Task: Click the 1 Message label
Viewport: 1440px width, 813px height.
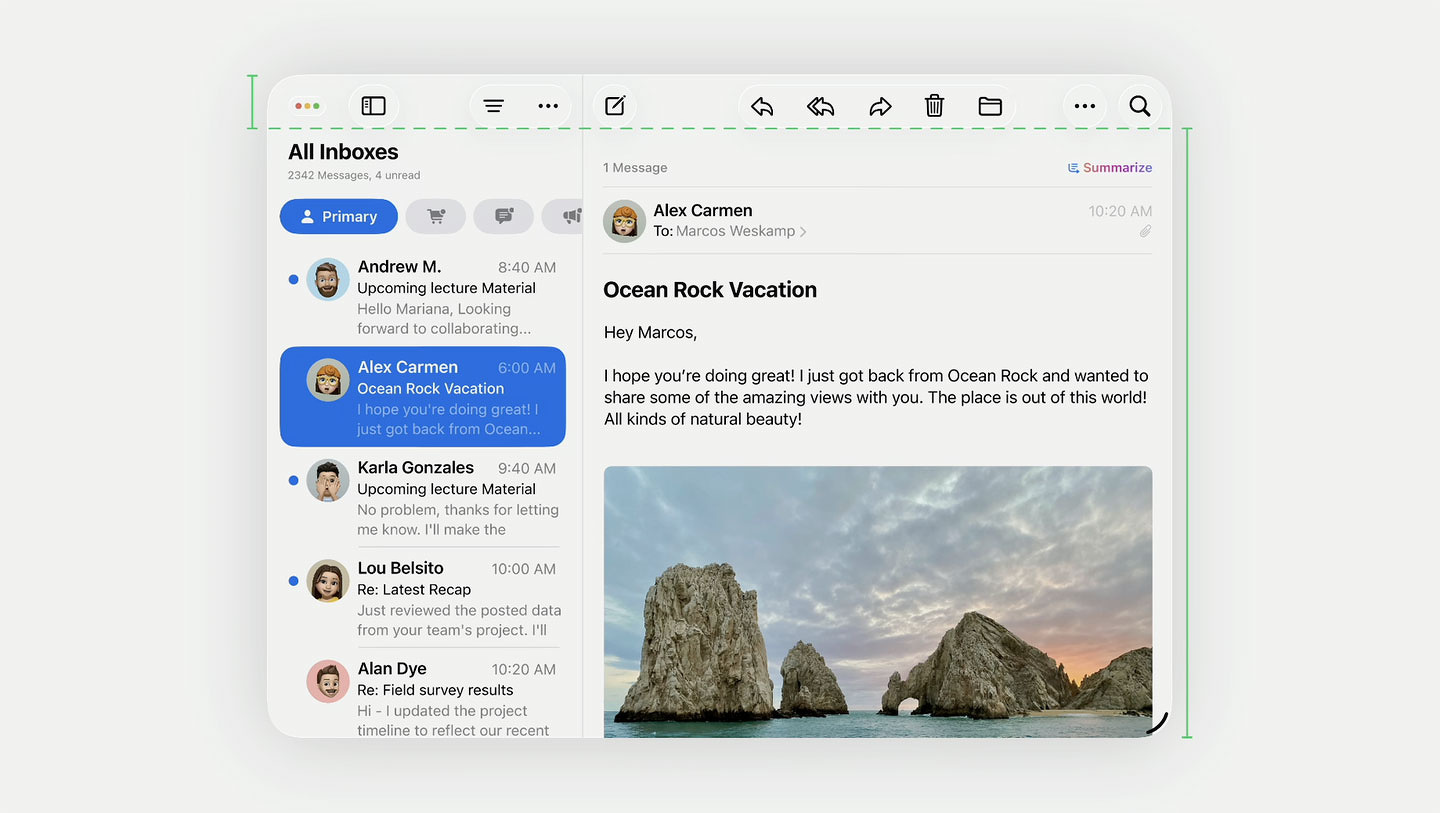Action: [x=635, y=168]
